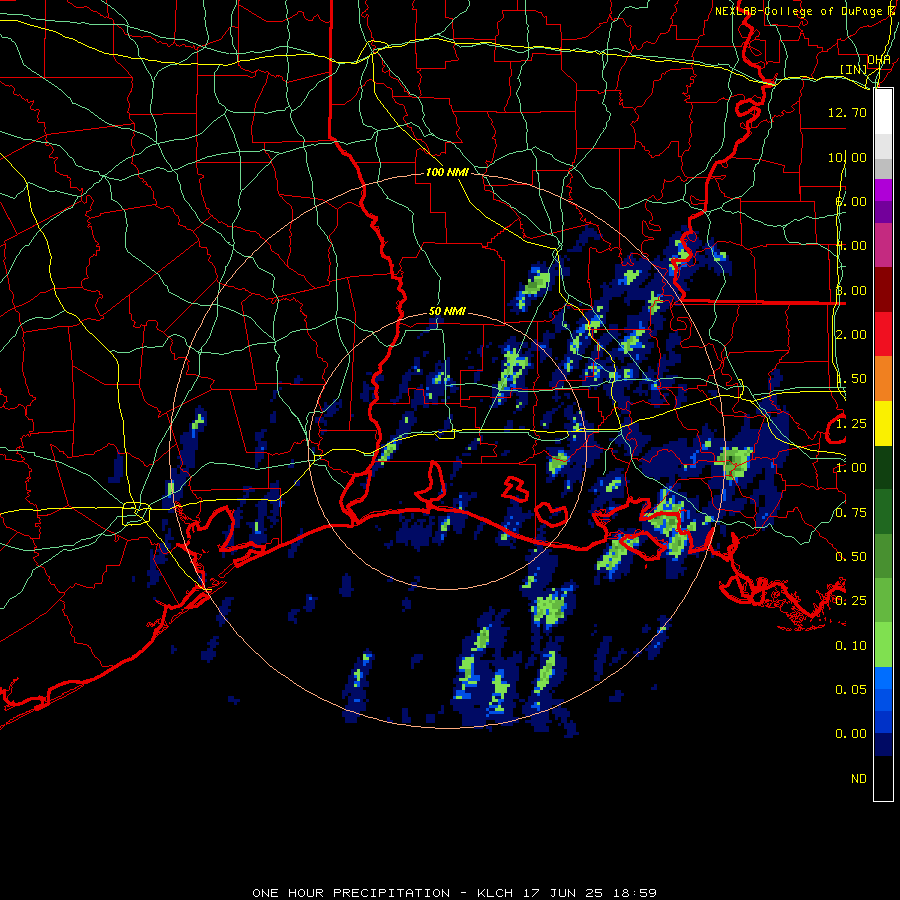Select the bright magenta legend swatch
Viewport: 900px width, 900px height.
[883, 190]
